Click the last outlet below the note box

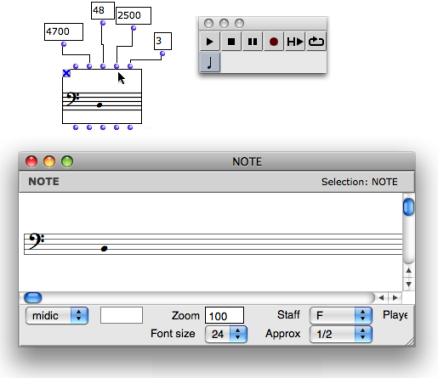(130, 127)
